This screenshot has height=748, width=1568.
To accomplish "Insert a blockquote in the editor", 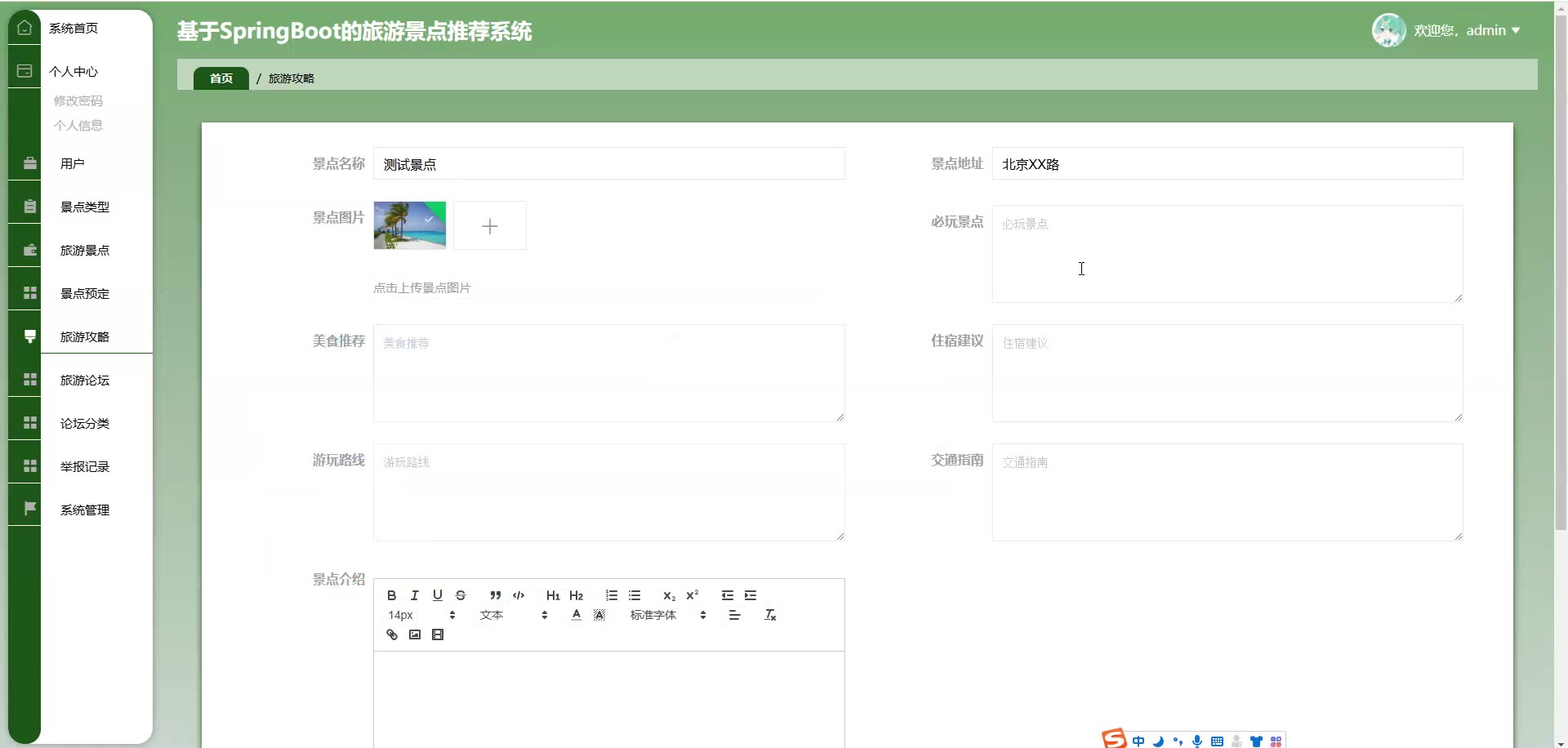I will pyautogui.click(x=495, y=595).
